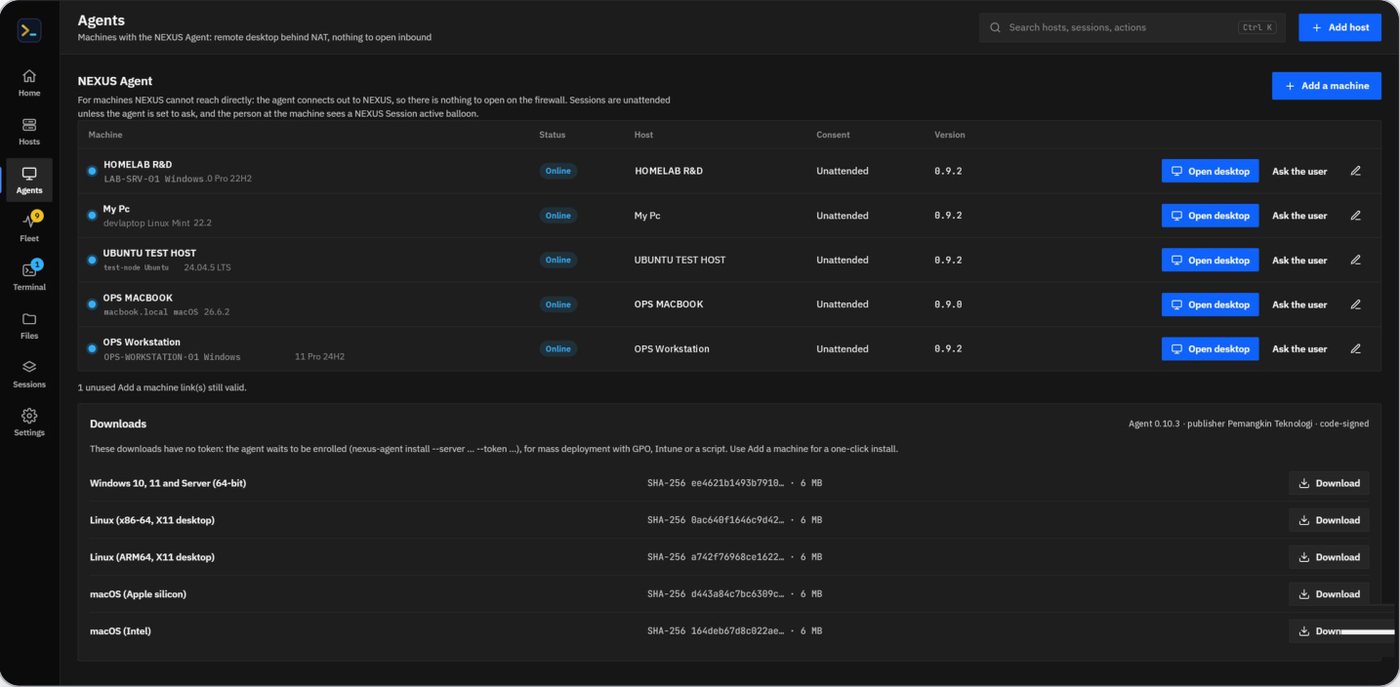Click status dot of UBUNTU TEST HOST

(92, 260)
